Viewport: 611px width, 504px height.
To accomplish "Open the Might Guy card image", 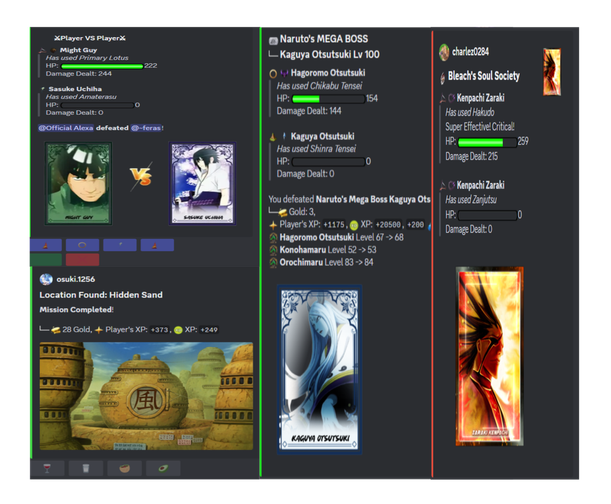I will point(79,183).
